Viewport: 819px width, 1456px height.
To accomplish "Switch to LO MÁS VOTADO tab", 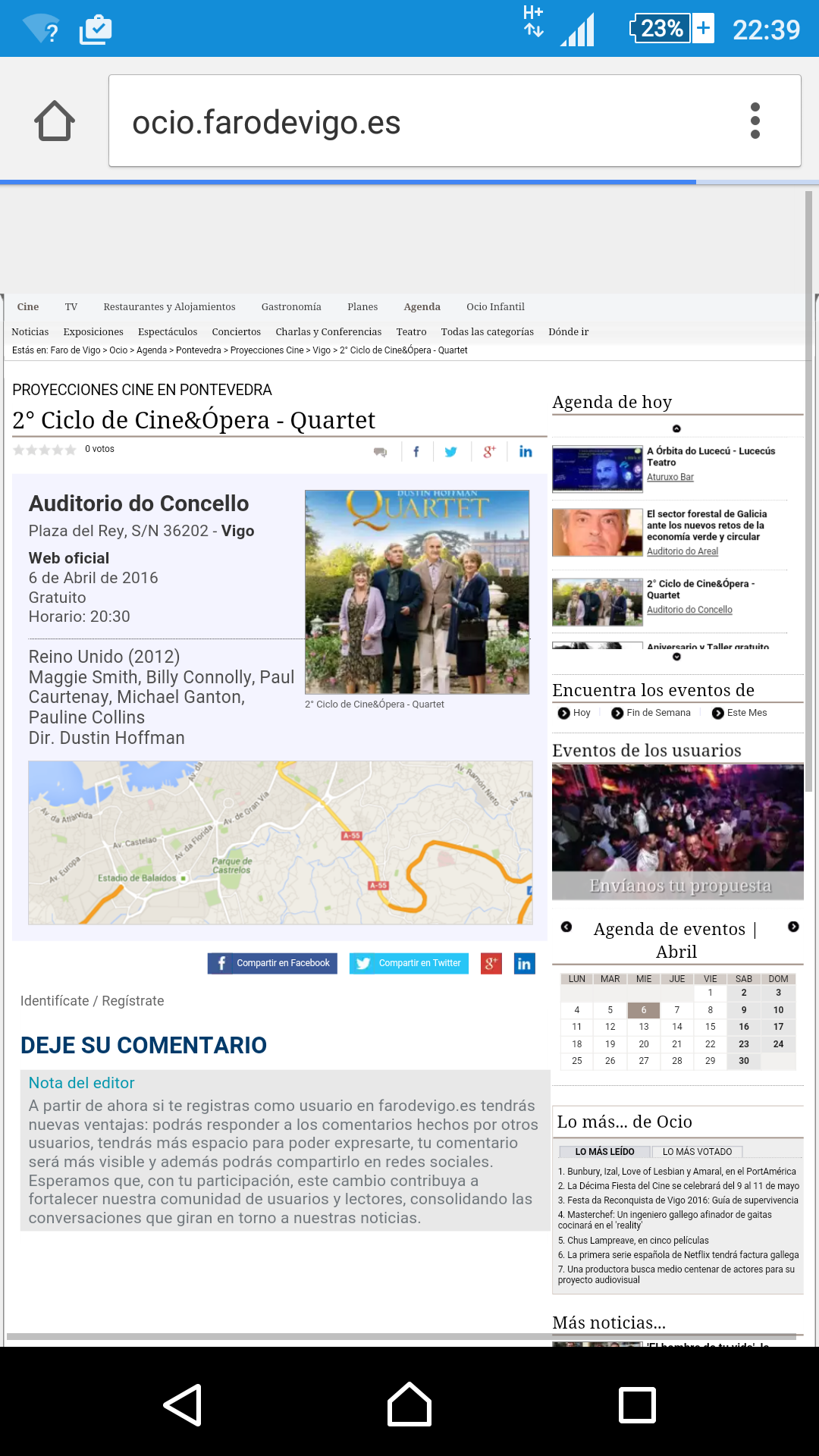I will (698, 1151).
